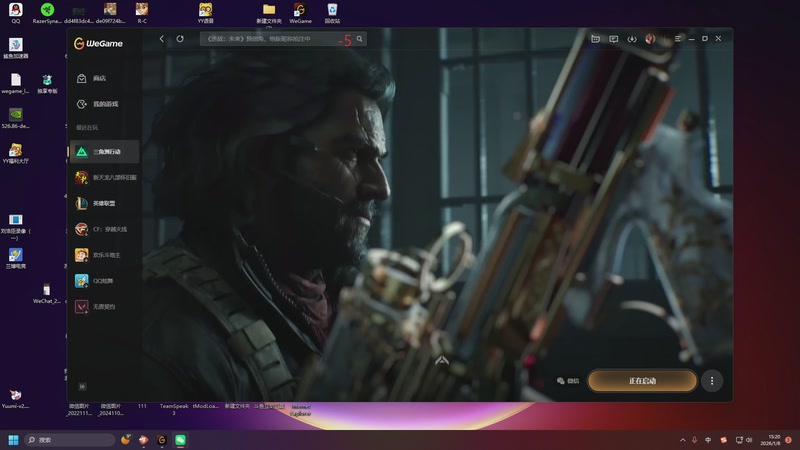This screenshot has height=450, width=800.
Task: Click the magnifier icon in WeGame search
Action: tap(360, 39)
